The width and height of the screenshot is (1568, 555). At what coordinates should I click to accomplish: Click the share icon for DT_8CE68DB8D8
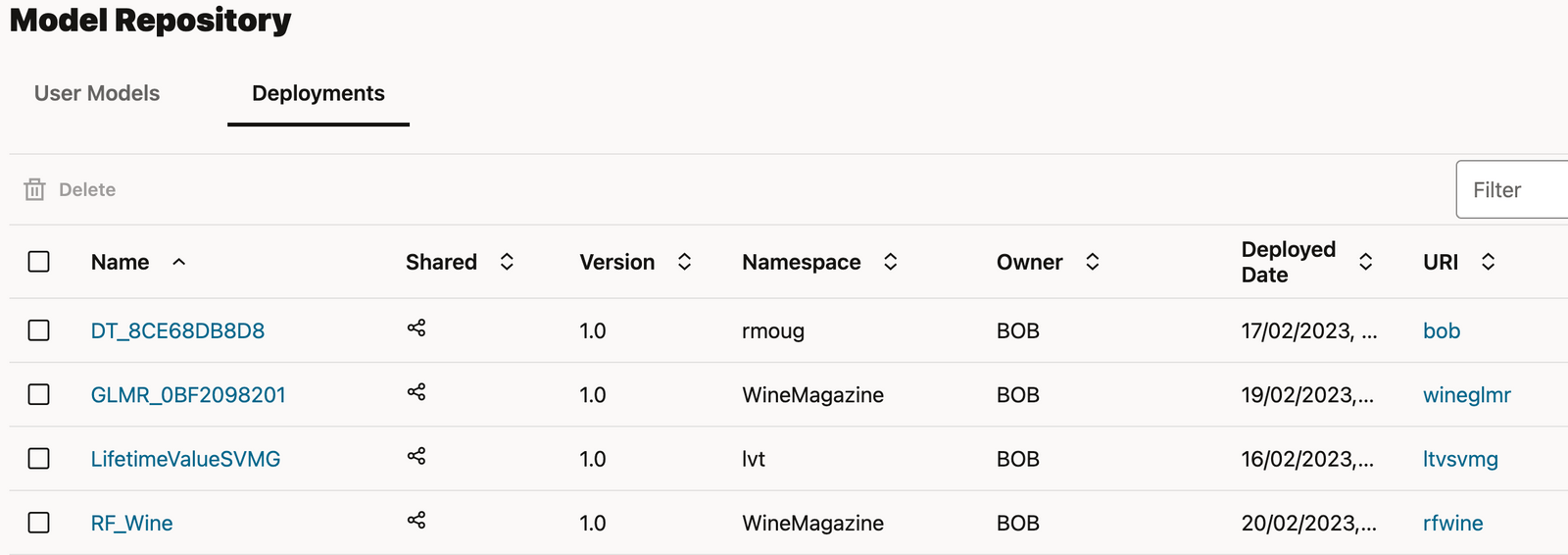click(x=416, y=328)
